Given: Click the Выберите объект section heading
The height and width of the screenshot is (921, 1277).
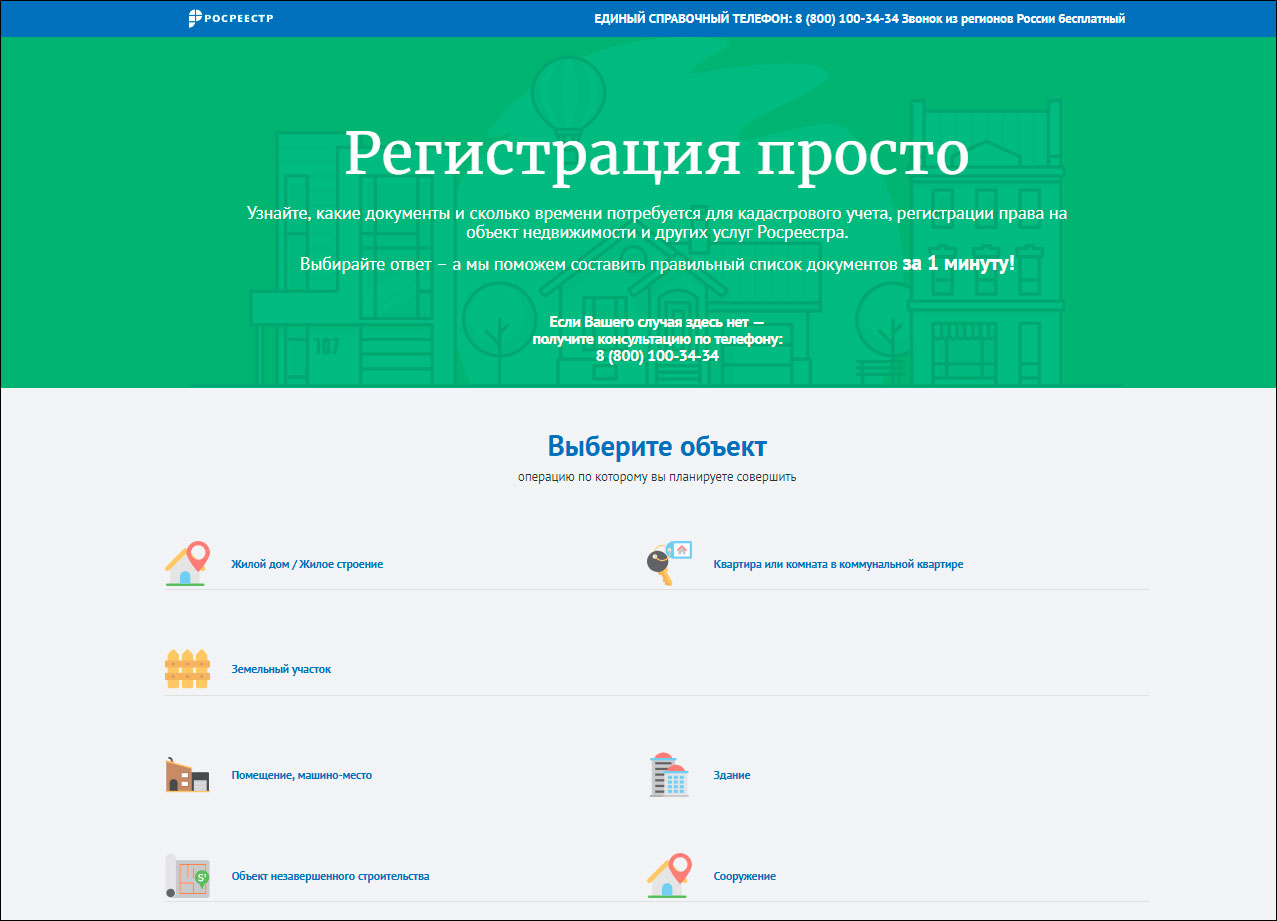Looking at the screenshot, I should point(657,445).
